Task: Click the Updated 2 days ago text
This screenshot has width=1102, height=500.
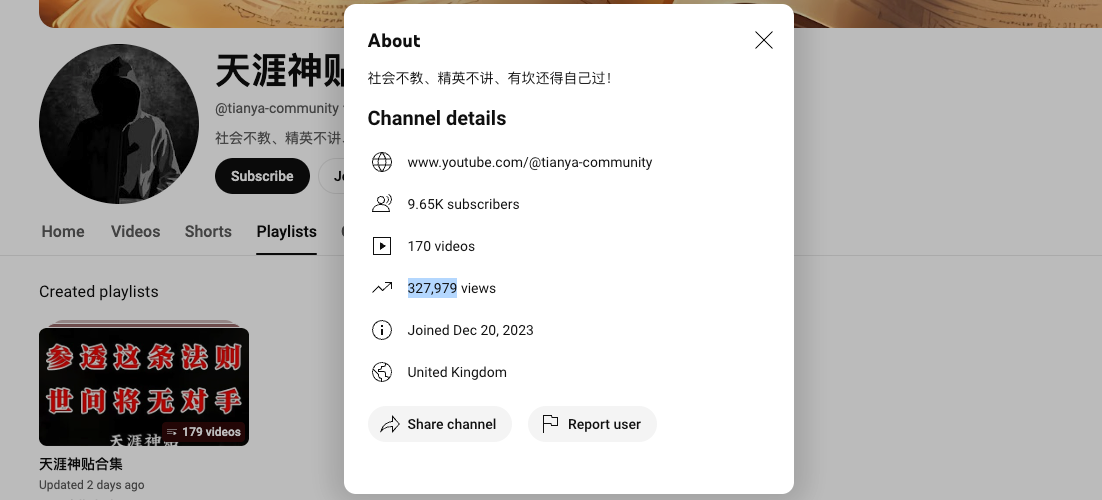Action: click(x=91, y=485)
